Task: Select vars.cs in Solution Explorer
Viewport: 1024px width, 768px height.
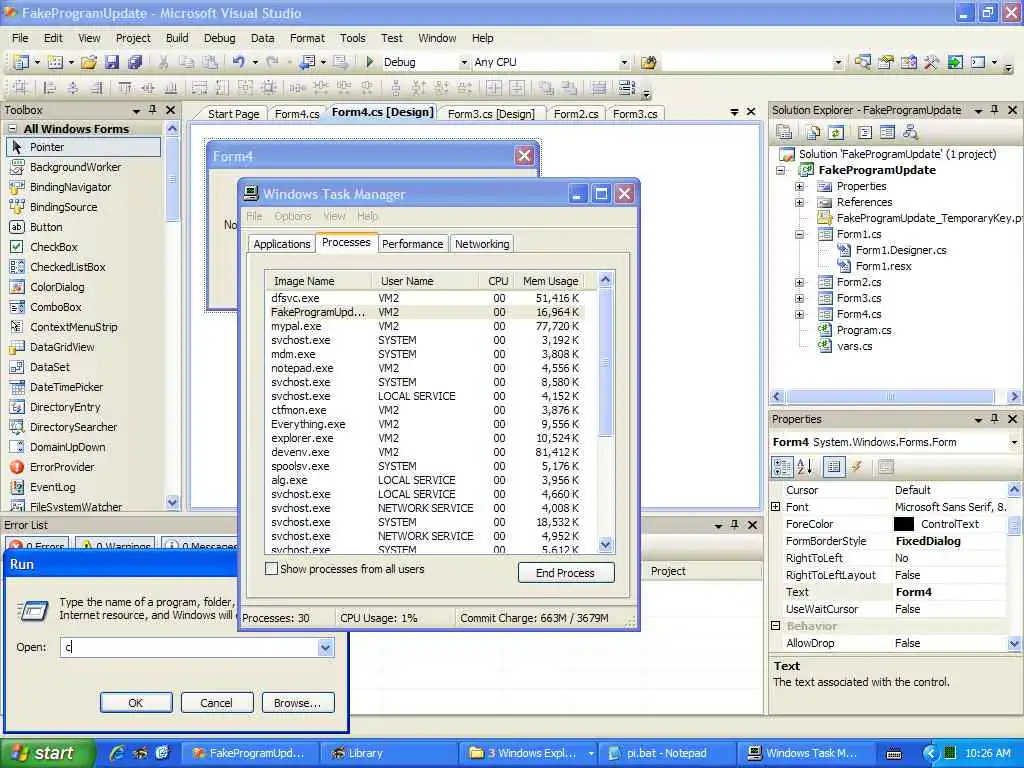Action: (x=854, y=347)
